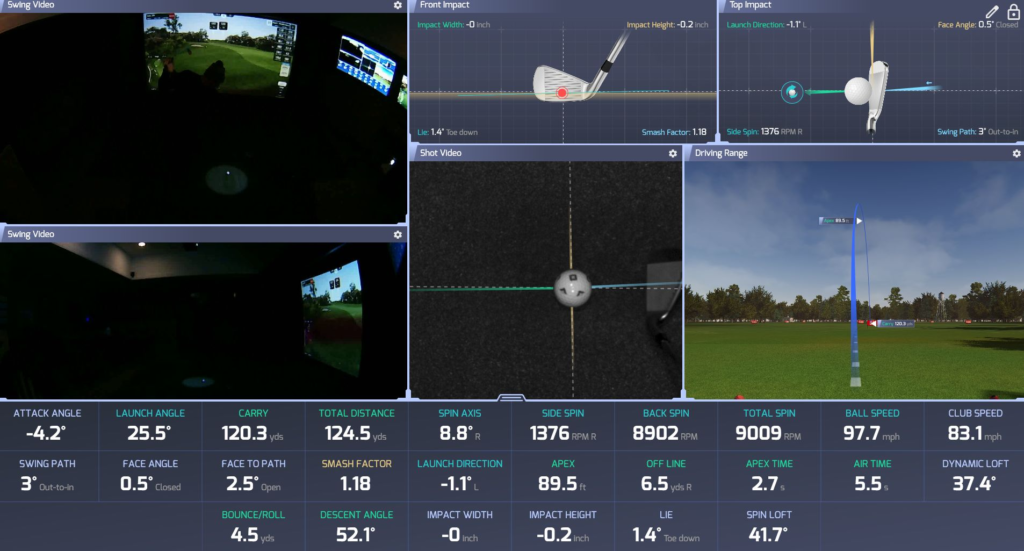Viewport: 1024px width, 551px height.
Task: Click the Total Spin 9009 RPM tile
Action: (769, 426)
